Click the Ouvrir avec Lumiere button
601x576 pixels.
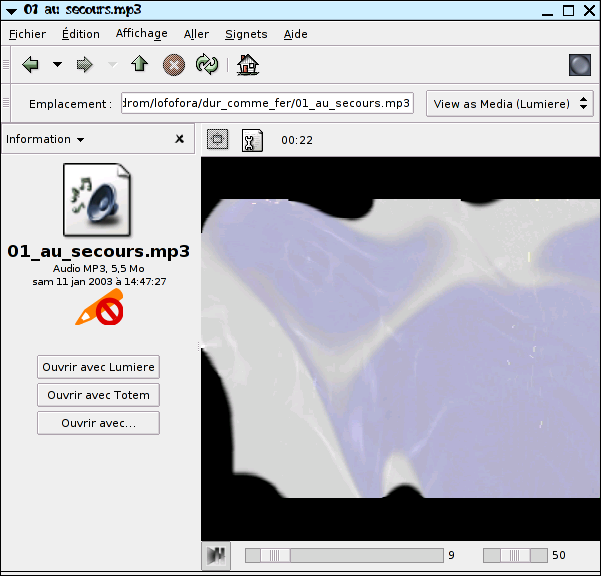click(98, 367)
